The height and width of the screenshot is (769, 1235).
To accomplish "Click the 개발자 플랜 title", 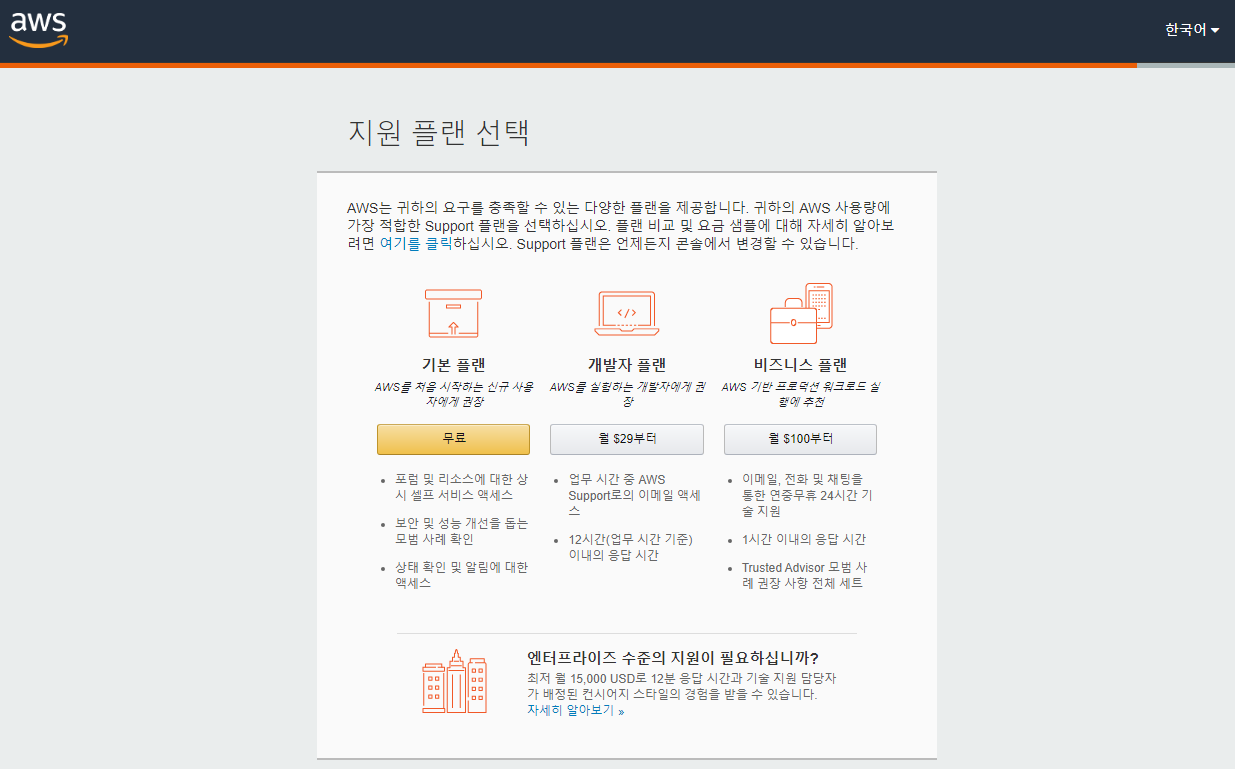I will coord(627,365).
